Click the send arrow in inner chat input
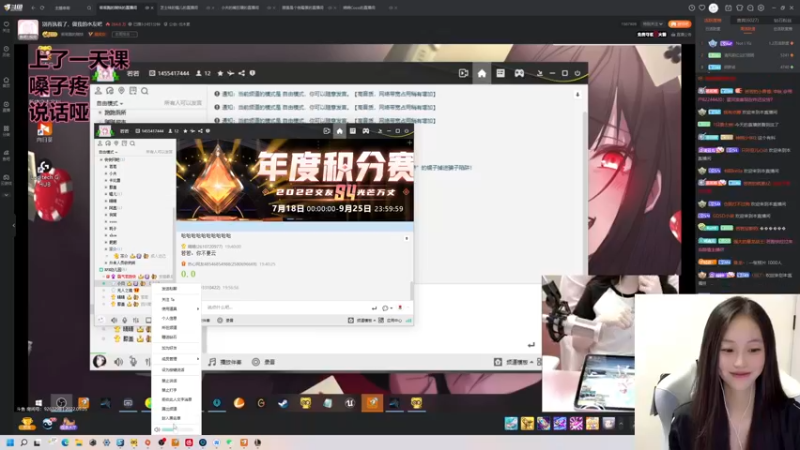The width and height of the screenshot is (800, 450). click(374, 308)
